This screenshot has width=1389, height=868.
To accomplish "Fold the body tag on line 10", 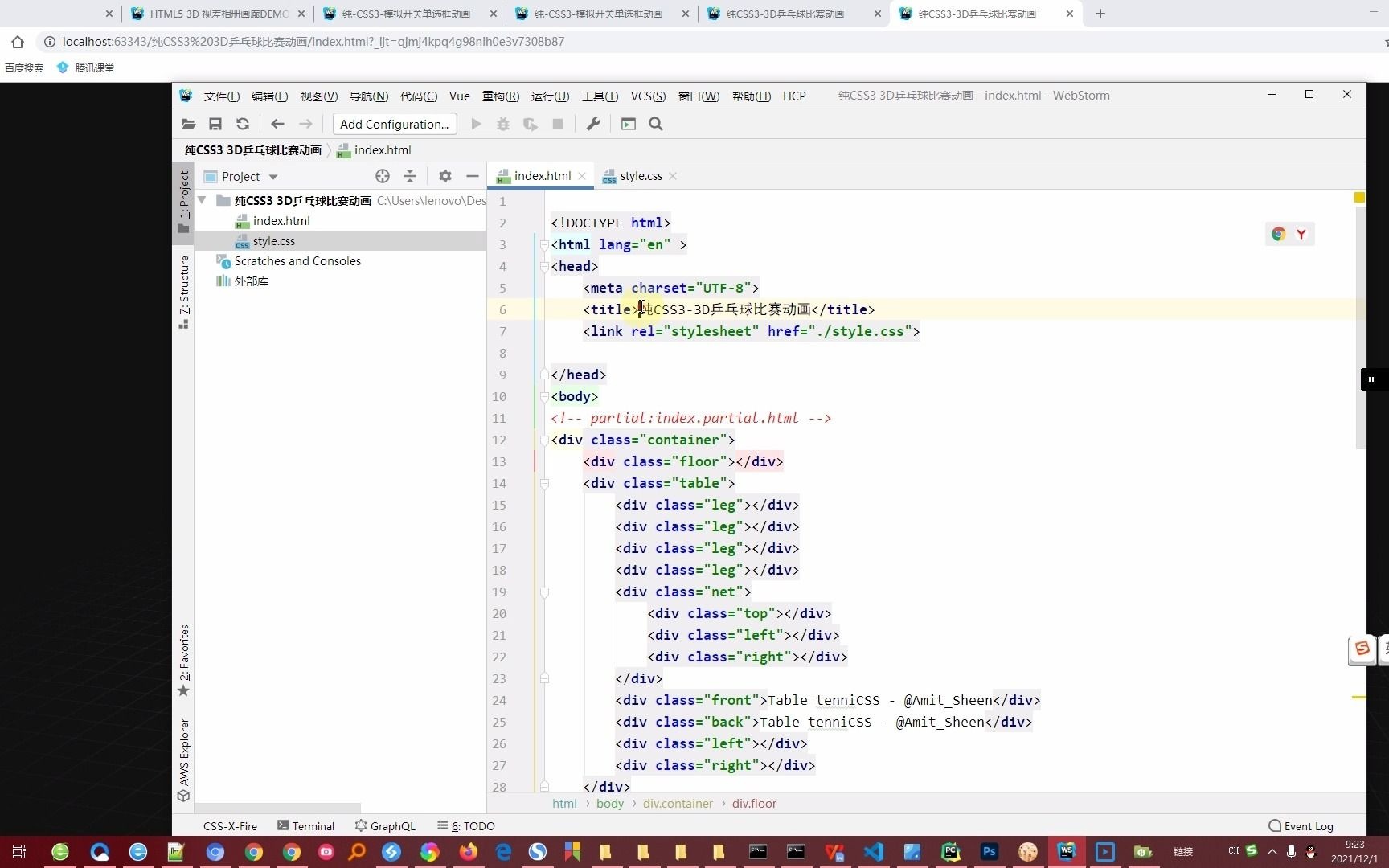I will tap(544, 396).
